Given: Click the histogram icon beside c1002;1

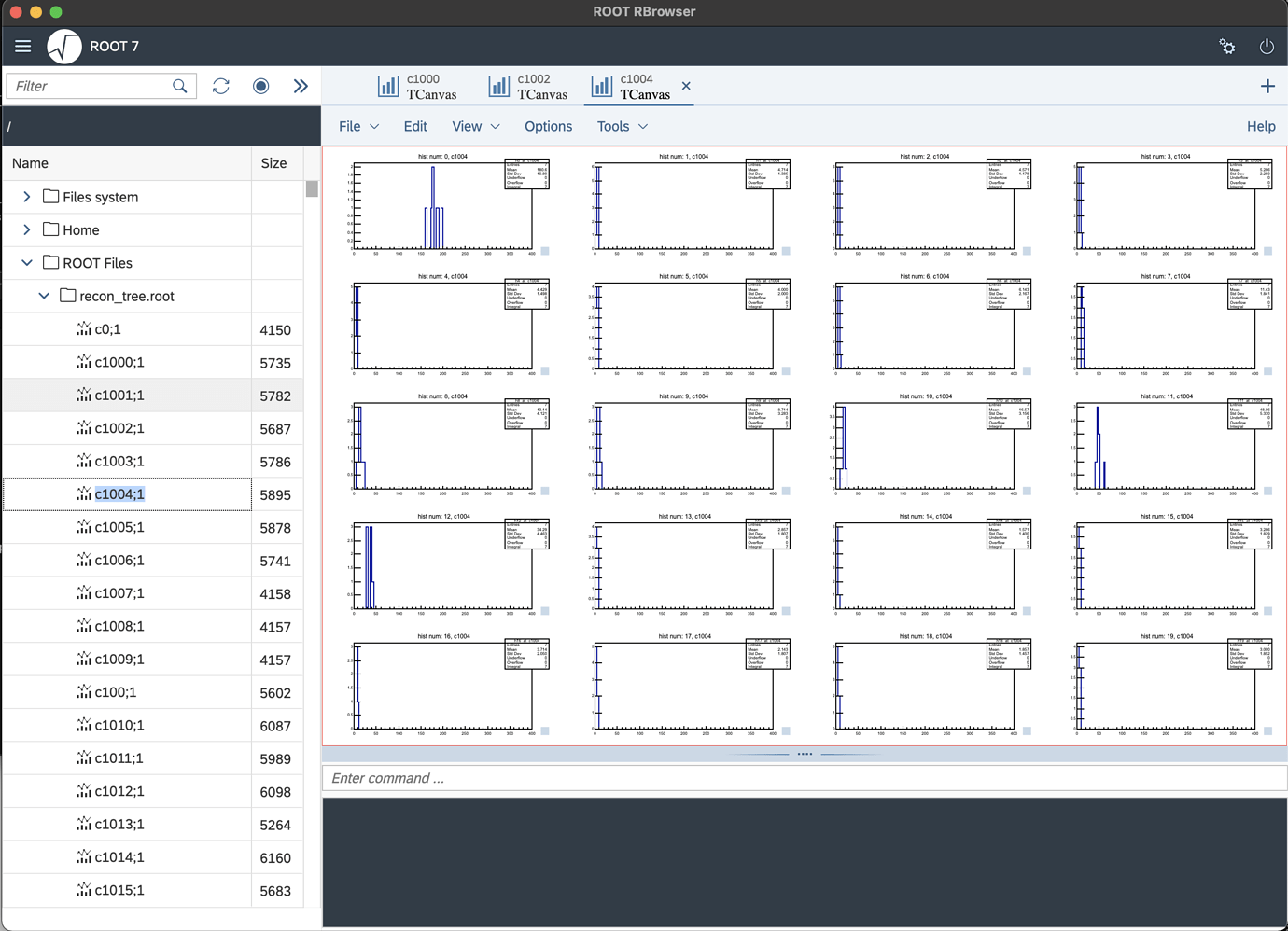Looking at the screenshot, I should click(84, 427).
